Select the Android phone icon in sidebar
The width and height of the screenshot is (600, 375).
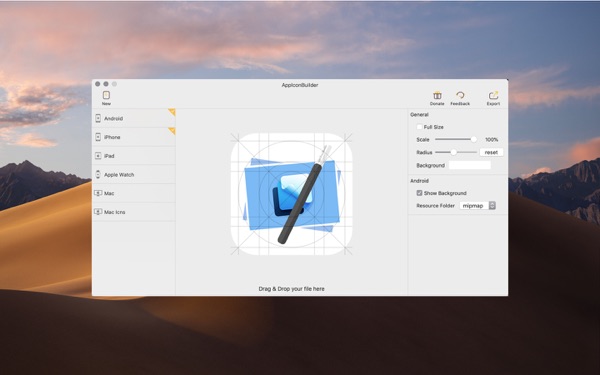click(x=98, y=118)
